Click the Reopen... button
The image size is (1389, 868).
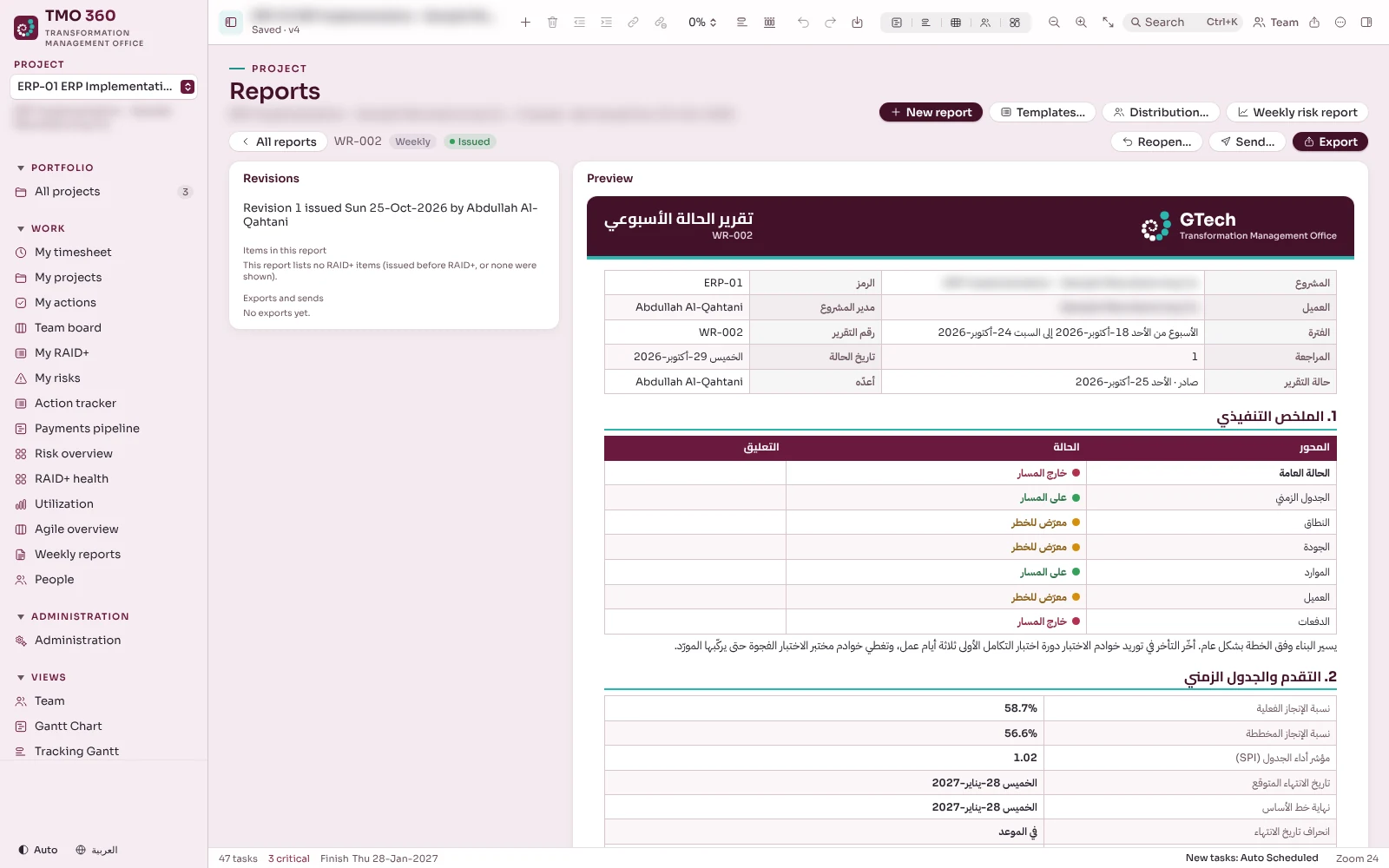coord(1157,141)
